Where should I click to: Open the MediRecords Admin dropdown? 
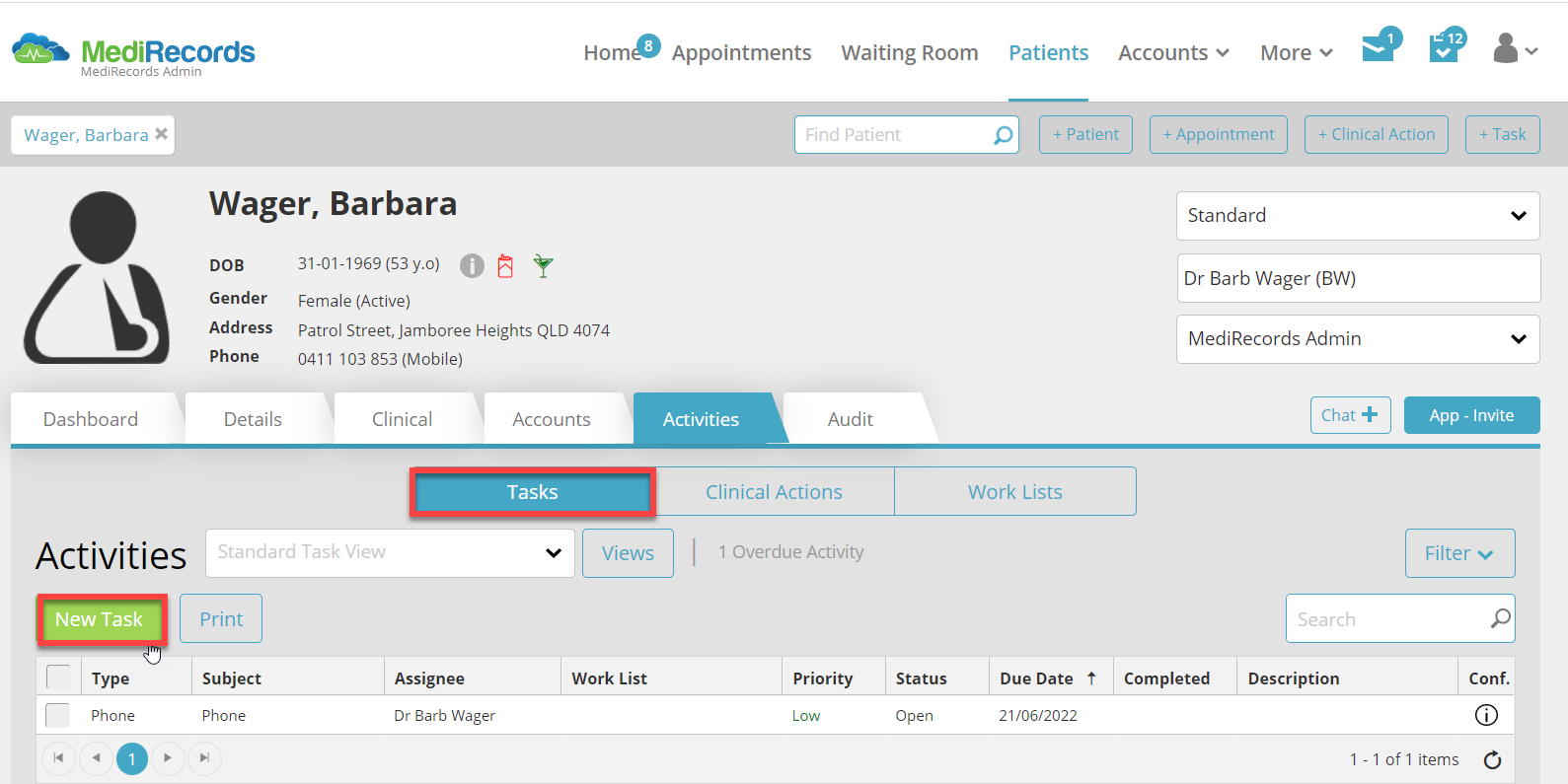tap(1358, 338)
